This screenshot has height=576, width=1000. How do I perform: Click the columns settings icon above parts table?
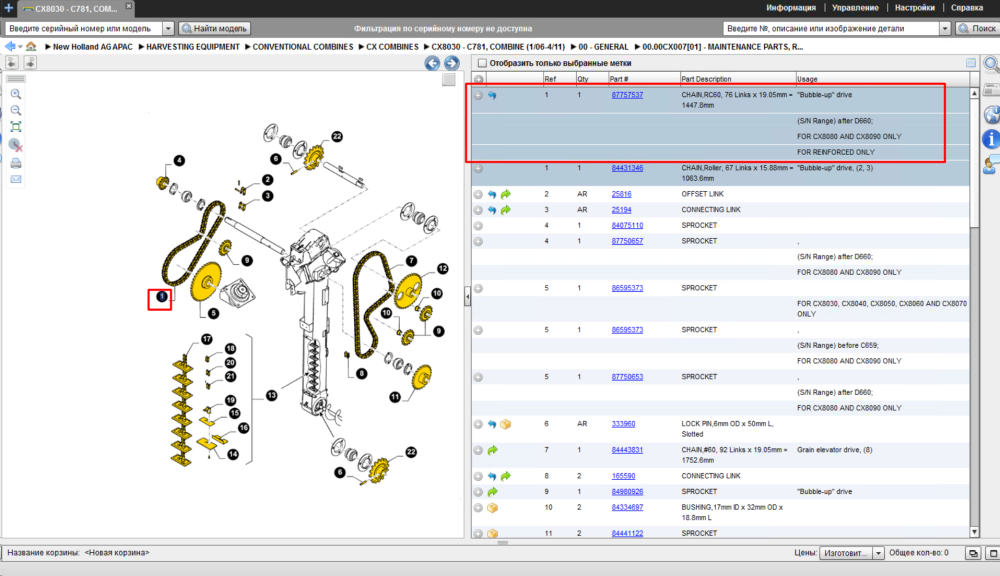971,63
